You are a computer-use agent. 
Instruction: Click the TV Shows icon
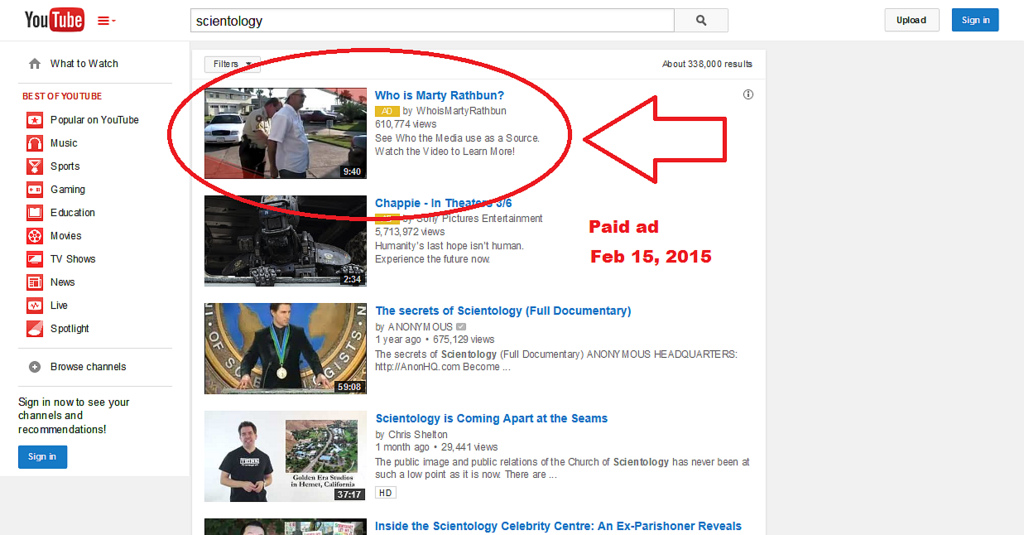pos(35,259)
